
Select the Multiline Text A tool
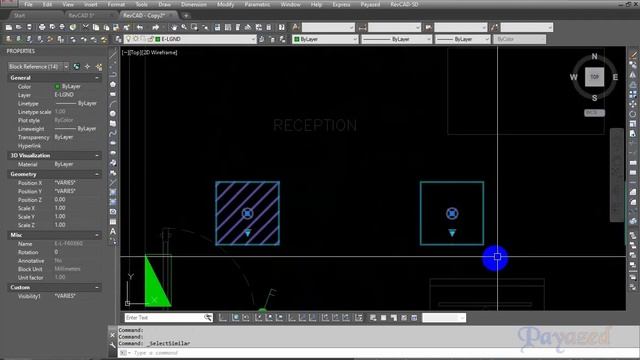coord(113,231)
